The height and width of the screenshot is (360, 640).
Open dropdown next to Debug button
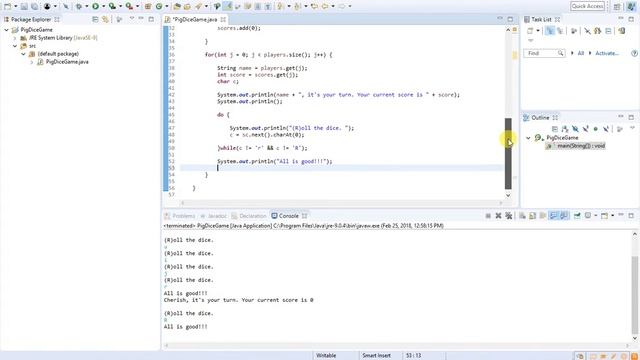[x=87, y=6]
